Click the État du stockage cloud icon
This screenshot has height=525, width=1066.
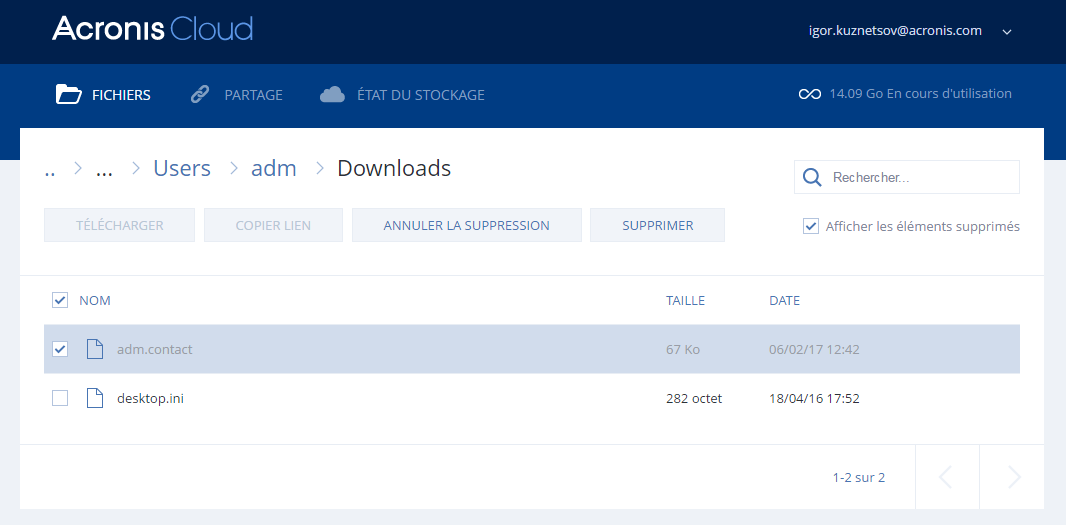click(332, 95)
